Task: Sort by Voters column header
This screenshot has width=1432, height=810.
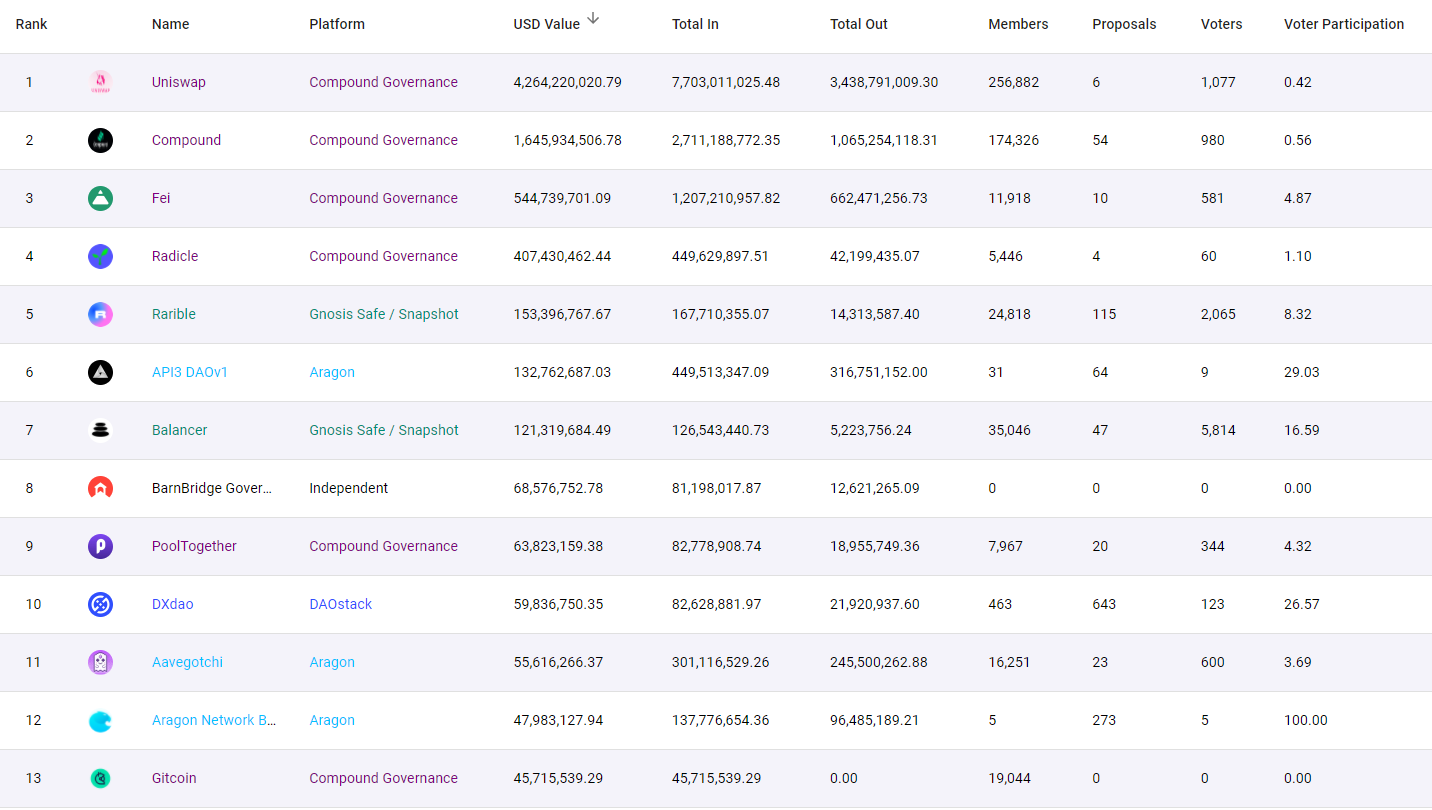Action: pyautogui.click(x=1221, y=24)
